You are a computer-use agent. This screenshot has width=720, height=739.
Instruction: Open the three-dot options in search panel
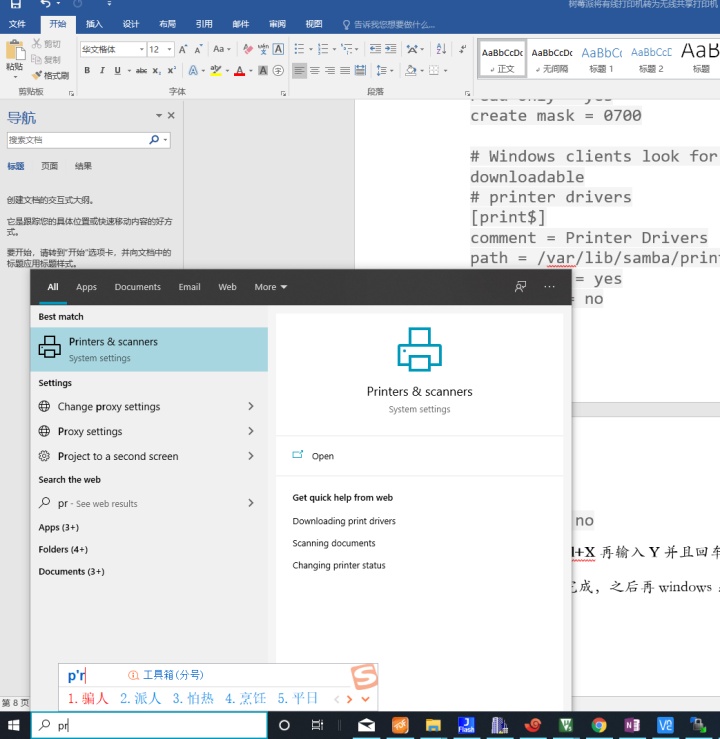coord(549,287)
